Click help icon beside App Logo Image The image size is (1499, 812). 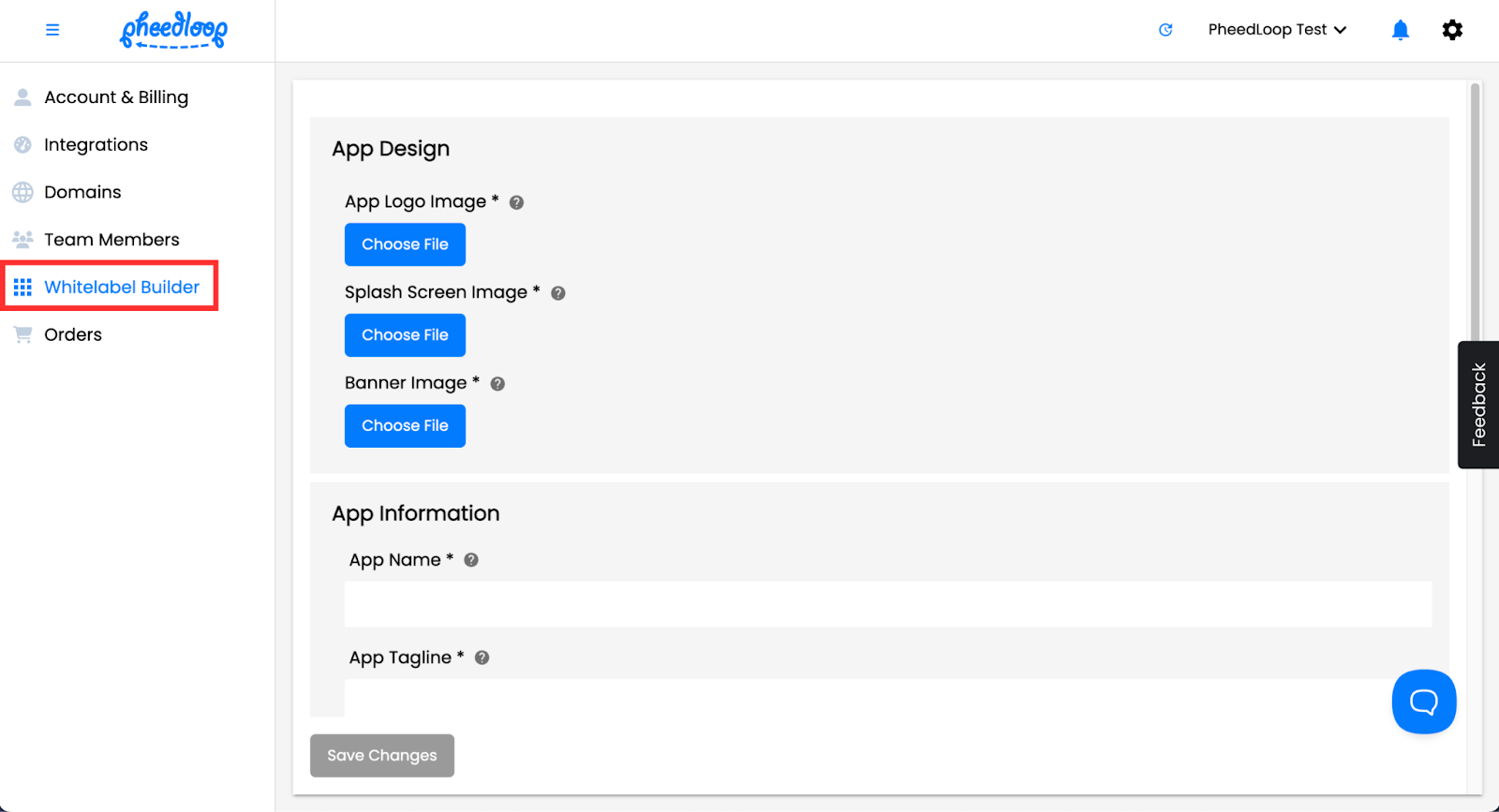point(516,202)
